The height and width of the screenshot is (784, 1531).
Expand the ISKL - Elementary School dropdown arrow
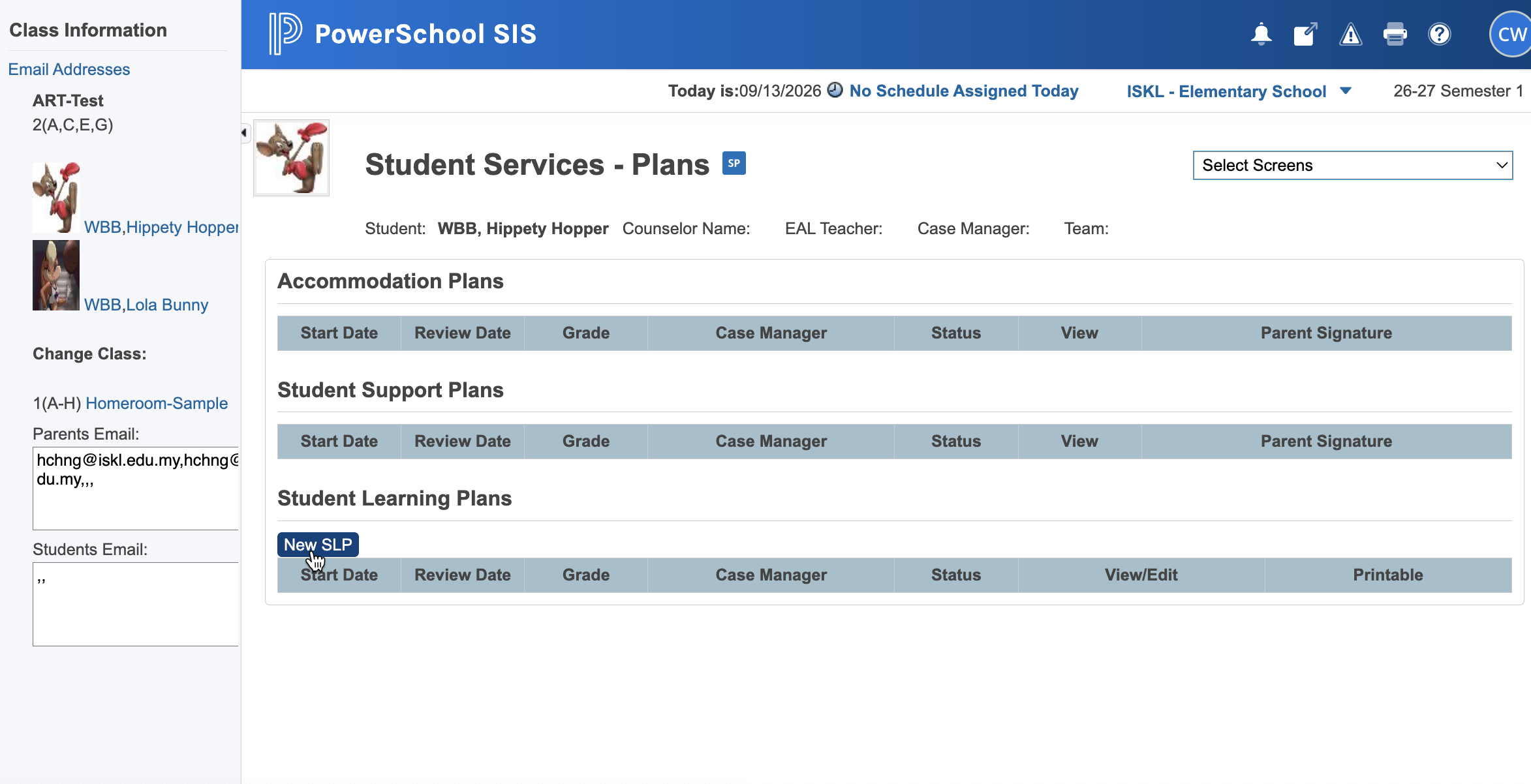[1345, 91]
